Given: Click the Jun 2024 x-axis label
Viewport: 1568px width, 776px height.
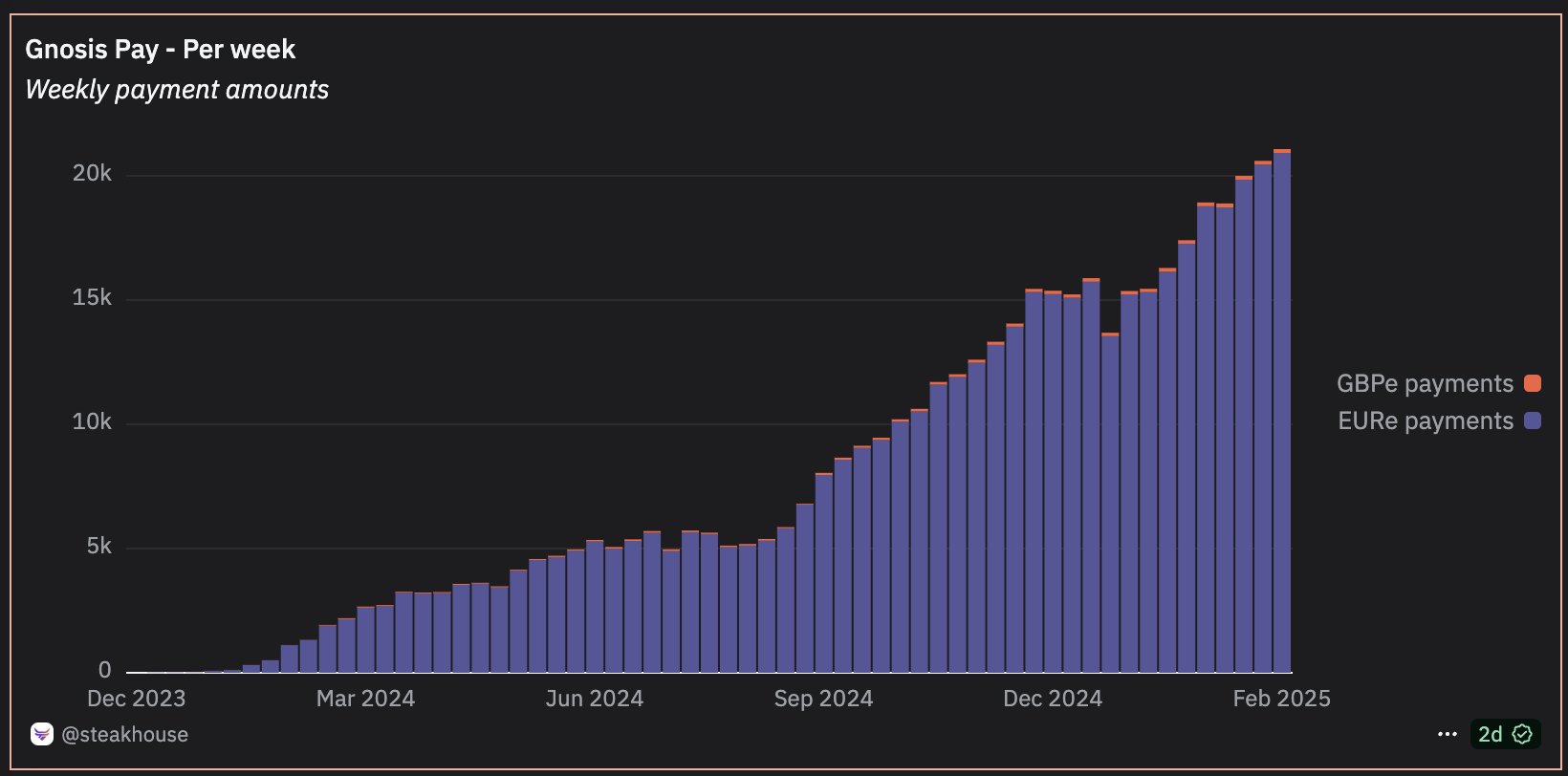Looking at the screenshot, I should (x=594, y=699).
